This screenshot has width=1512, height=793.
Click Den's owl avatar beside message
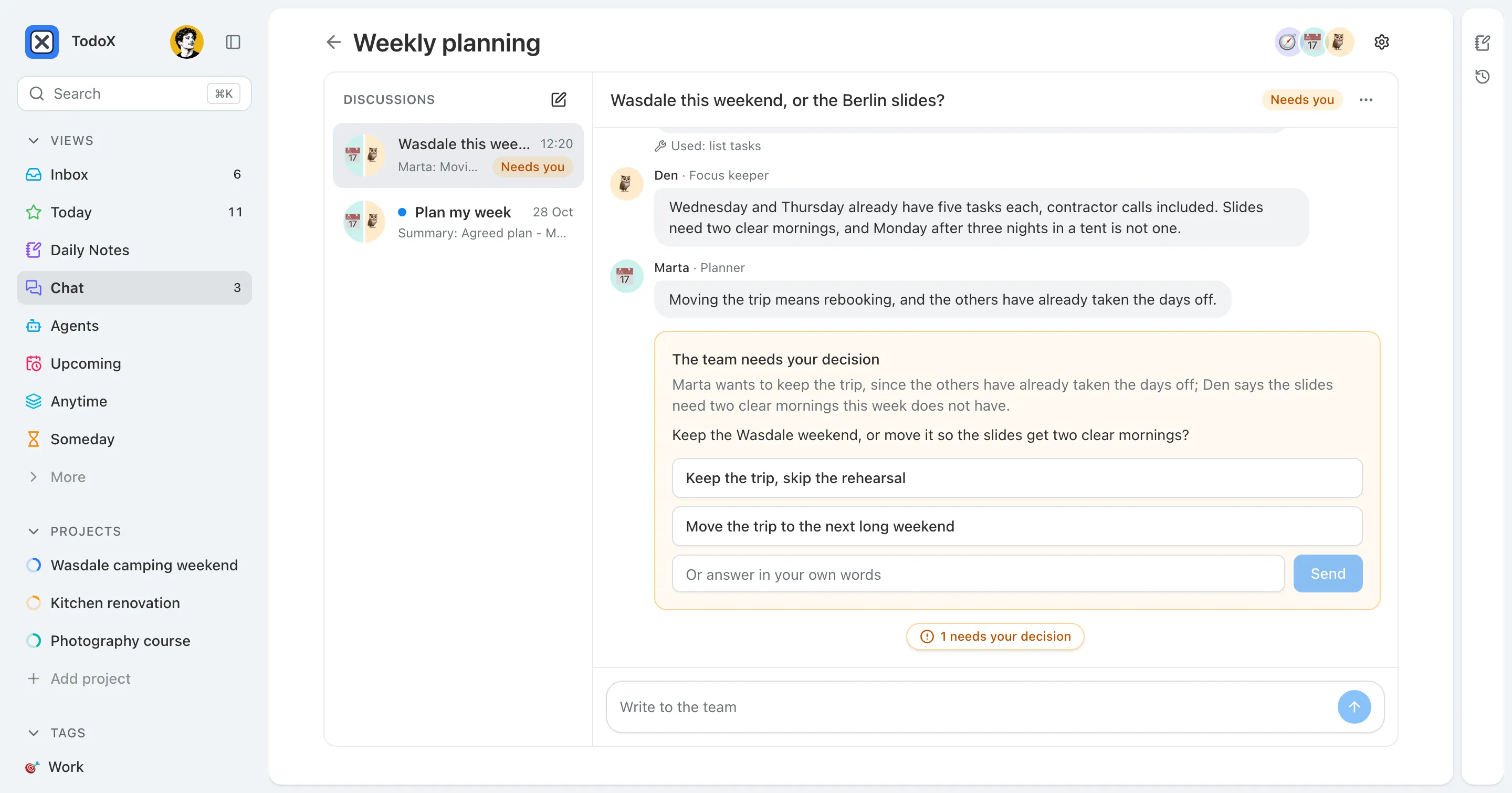point(627,184)
